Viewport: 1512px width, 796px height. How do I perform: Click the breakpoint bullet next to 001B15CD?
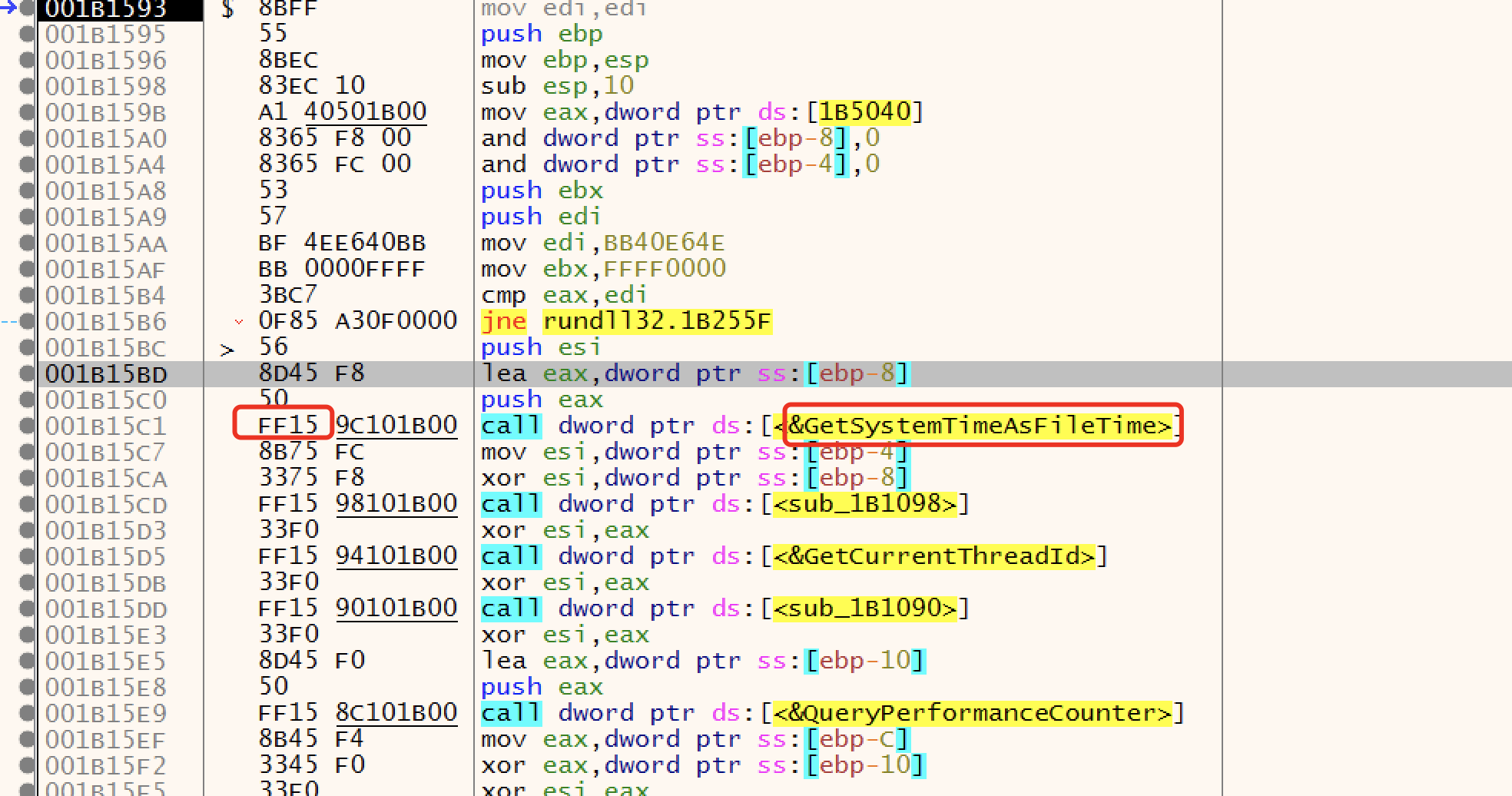[x=27, y=504]
